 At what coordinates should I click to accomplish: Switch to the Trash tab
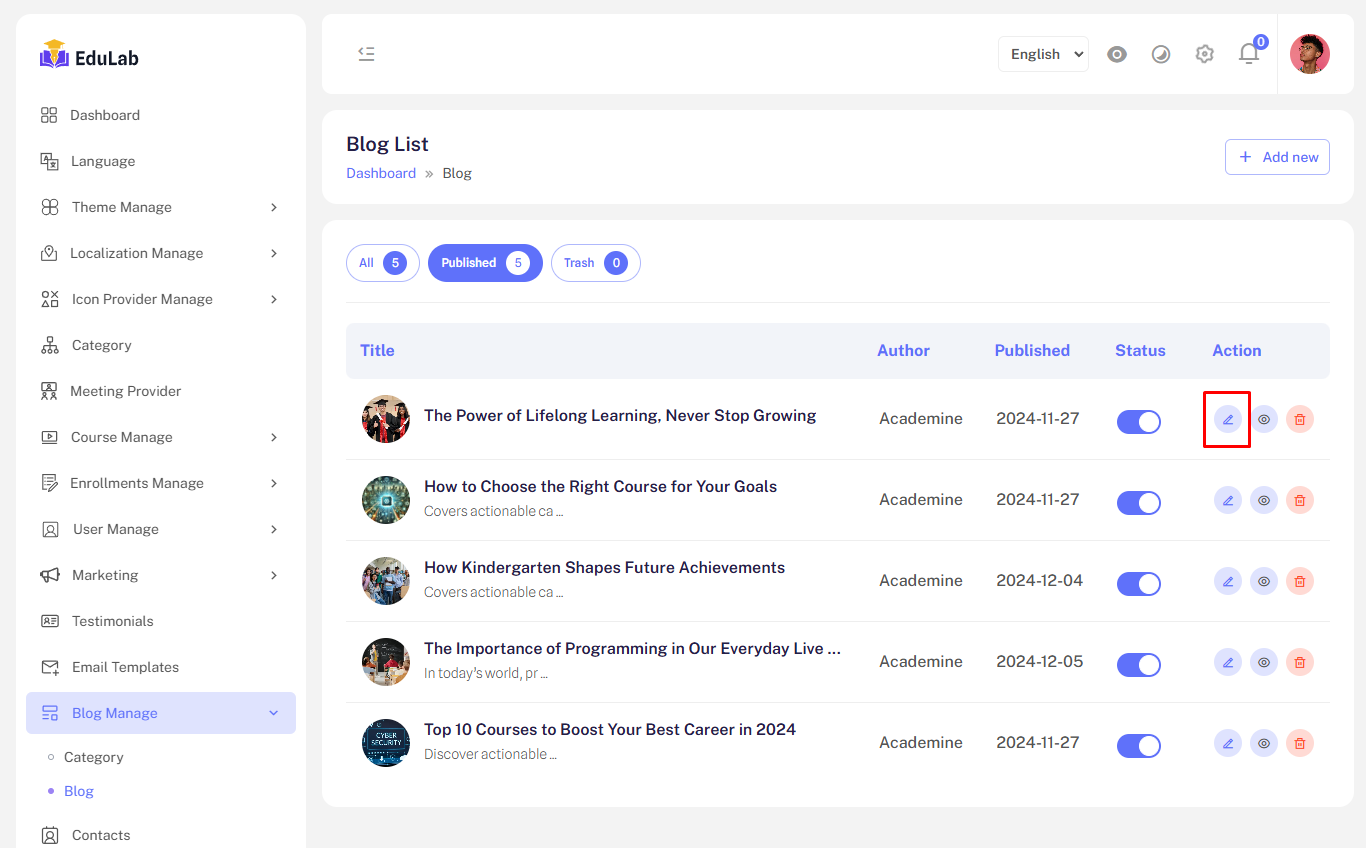click(x=595, y=263)
